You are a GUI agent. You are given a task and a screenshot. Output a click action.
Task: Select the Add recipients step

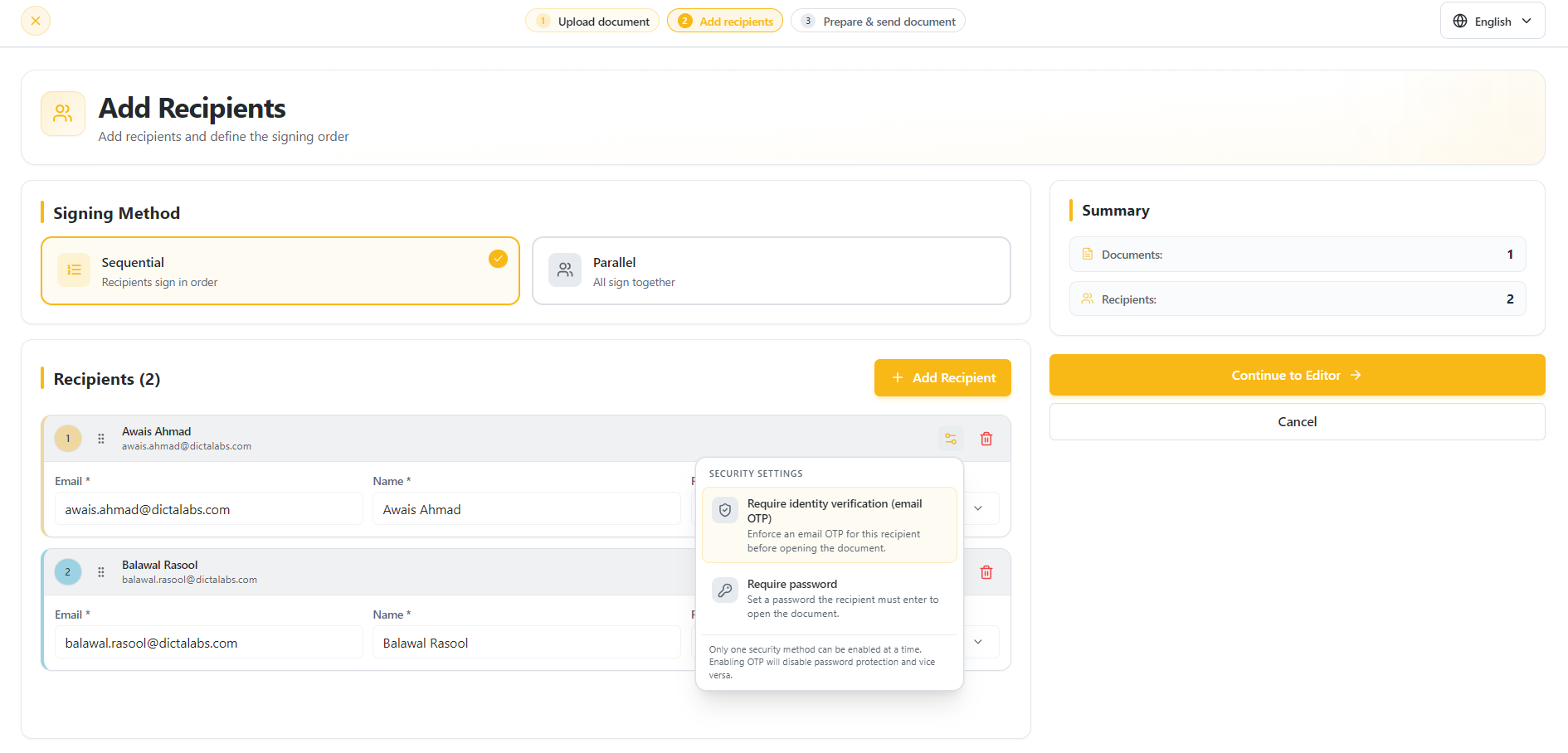[725, 21]
